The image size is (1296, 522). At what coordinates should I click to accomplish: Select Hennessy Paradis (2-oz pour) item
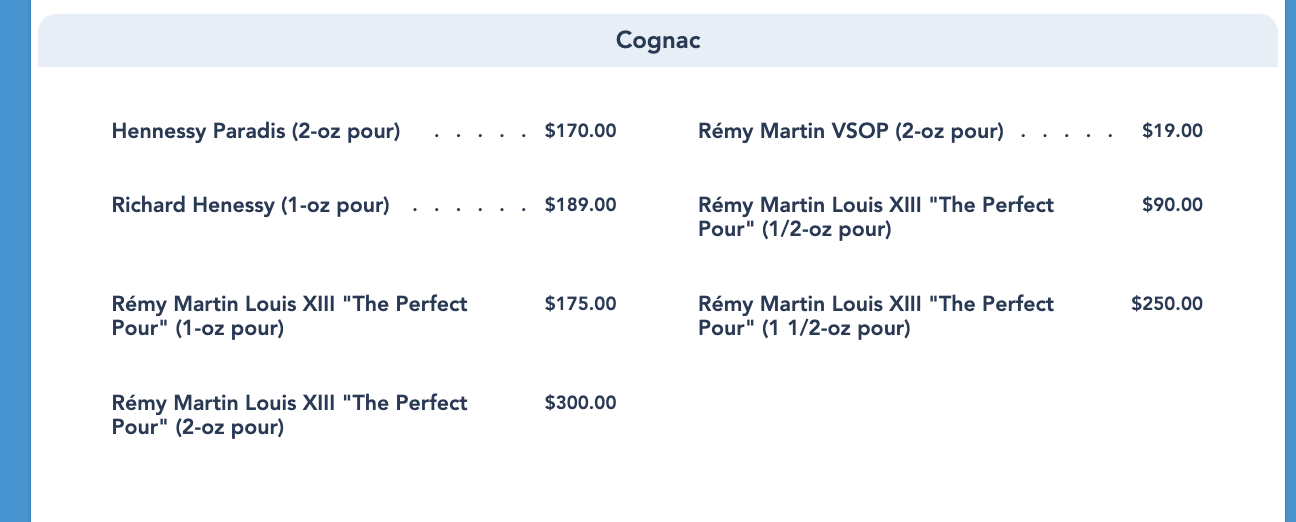point(256,131)
